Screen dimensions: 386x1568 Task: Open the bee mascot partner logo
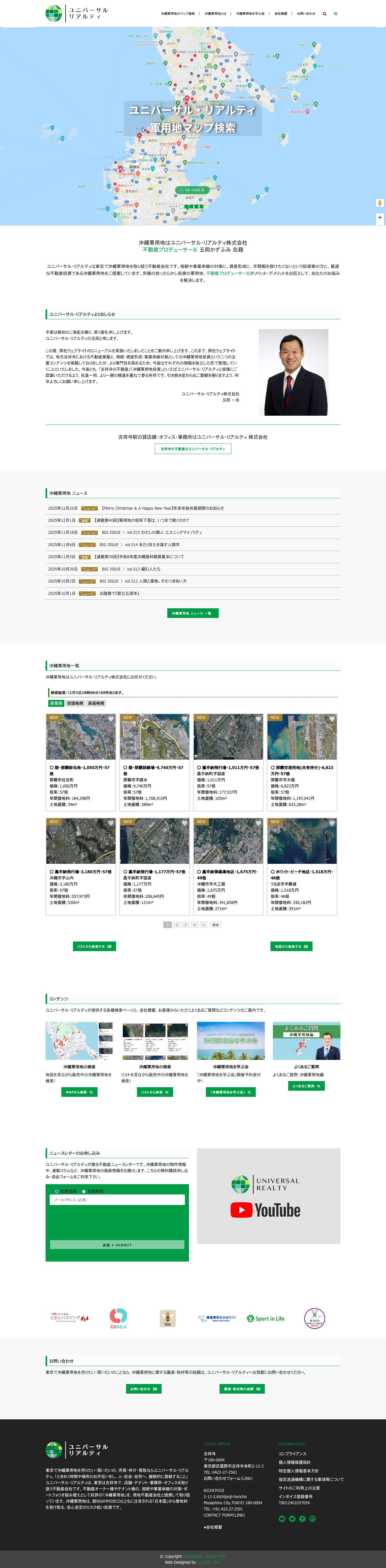(168, 1318)
